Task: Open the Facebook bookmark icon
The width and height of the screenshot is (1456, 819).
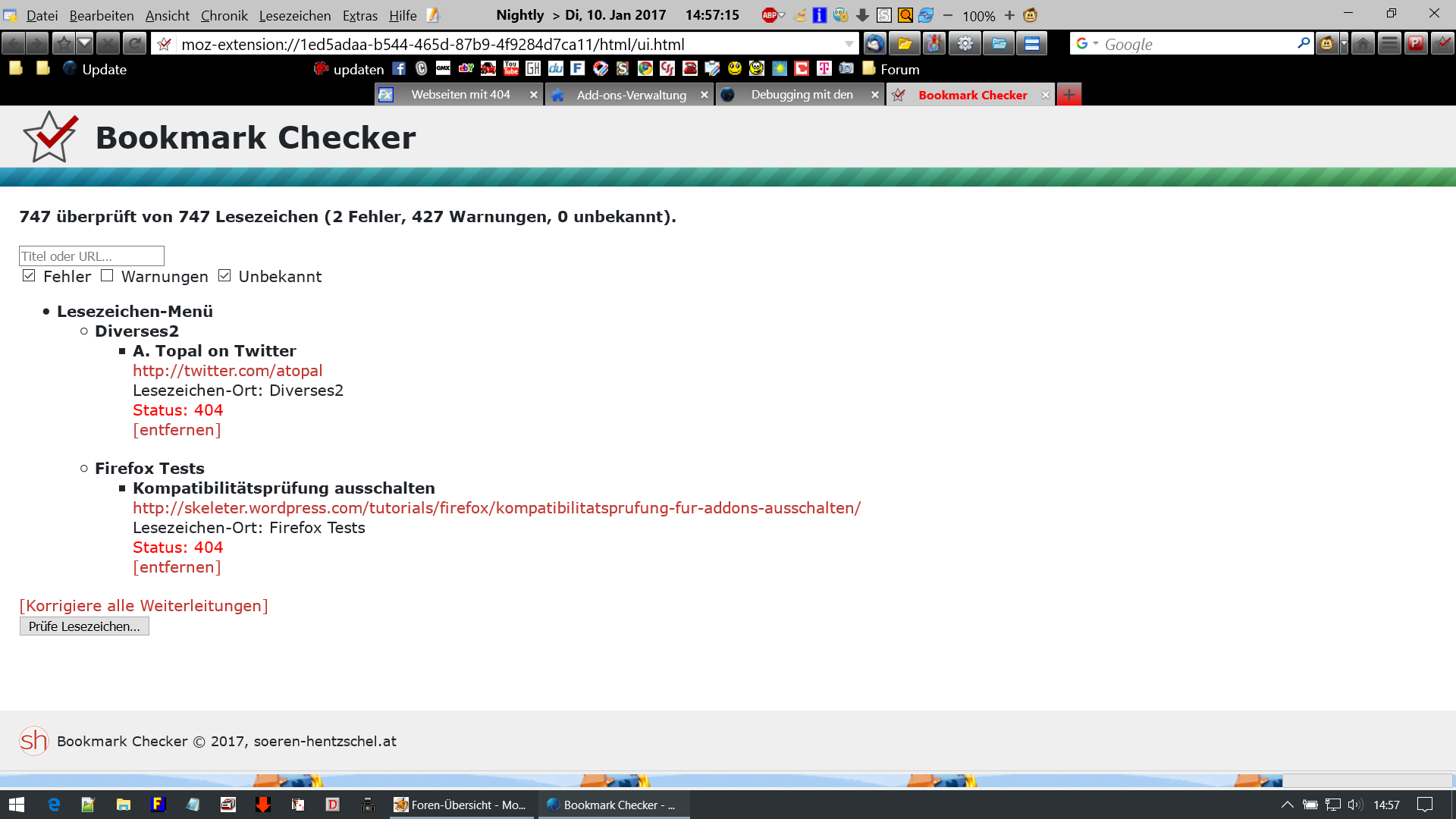Action: tap(399, 69)
